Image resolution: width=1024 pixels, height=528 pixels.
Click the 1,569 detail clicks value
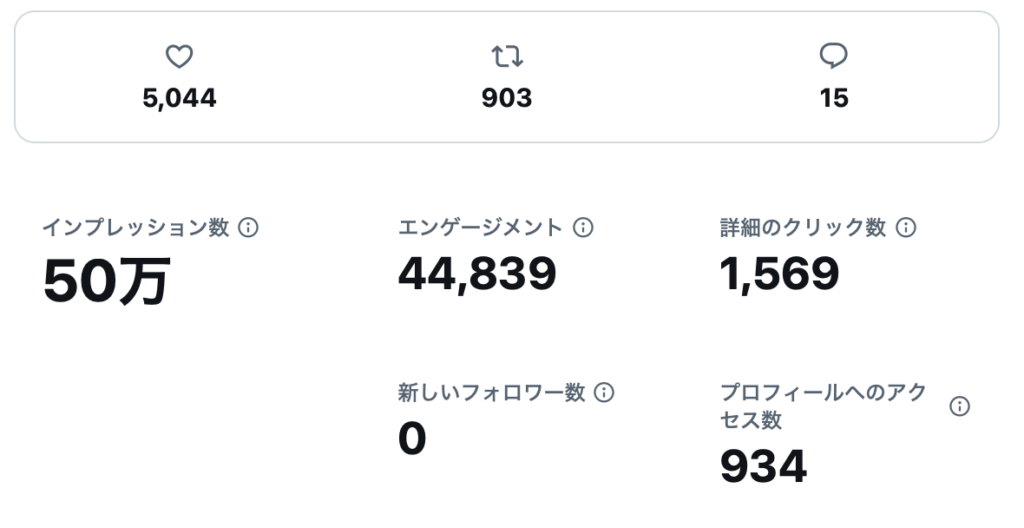tap(779, 273)
